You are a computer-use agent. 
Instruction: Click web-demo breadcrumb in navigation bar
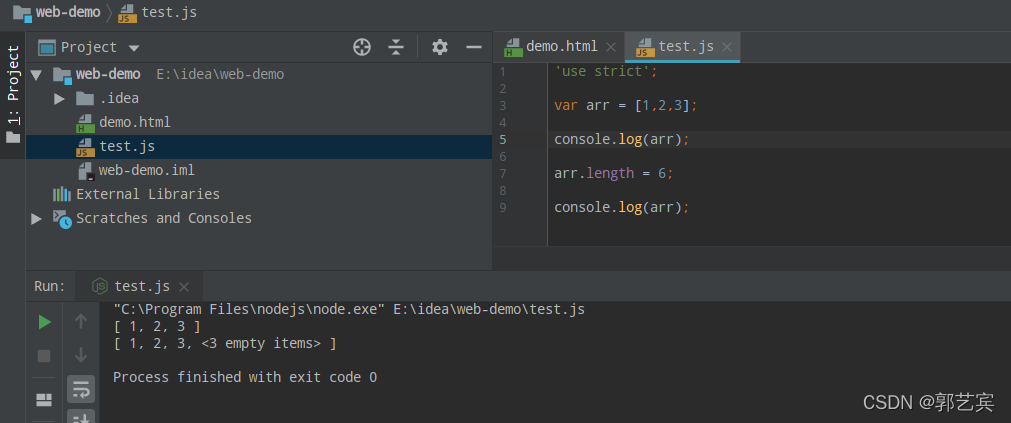coord(57,12)
